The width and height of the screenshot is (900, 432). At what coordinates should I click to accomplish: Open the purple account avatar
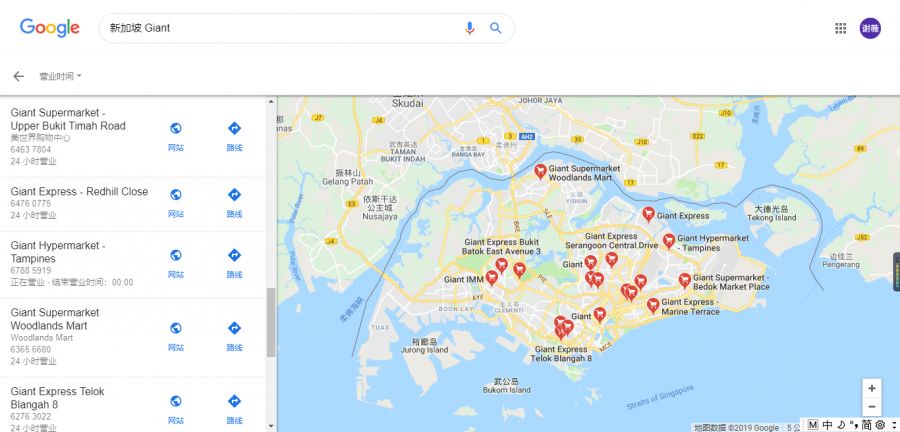point(870,28)
